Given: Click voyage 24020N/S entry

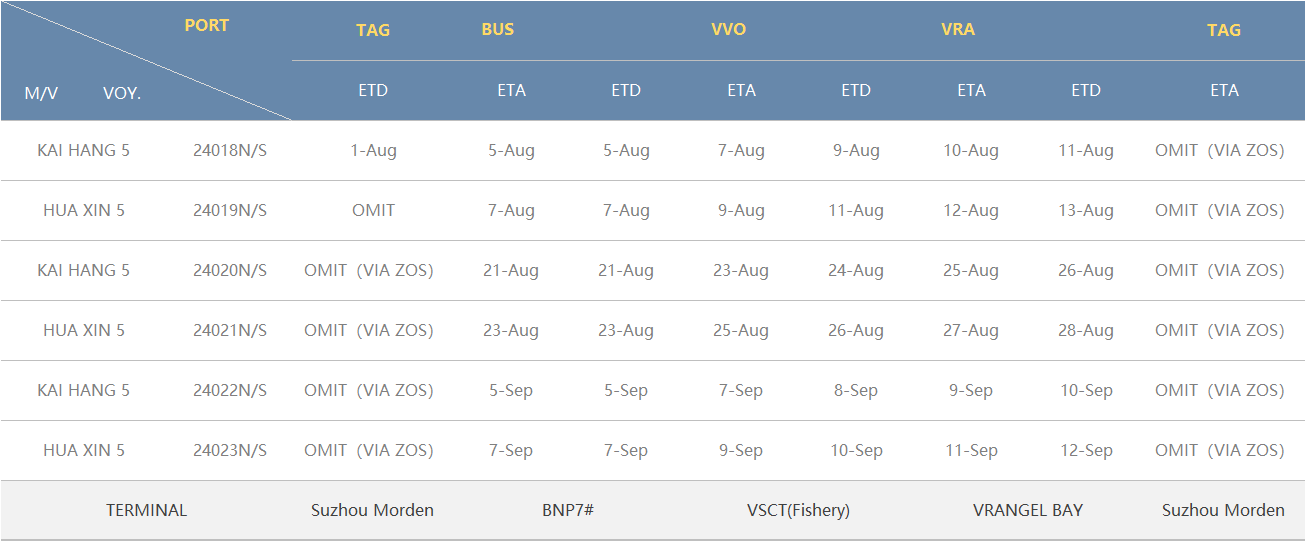Looking at the screenshot, I should (x=230, y=271).
